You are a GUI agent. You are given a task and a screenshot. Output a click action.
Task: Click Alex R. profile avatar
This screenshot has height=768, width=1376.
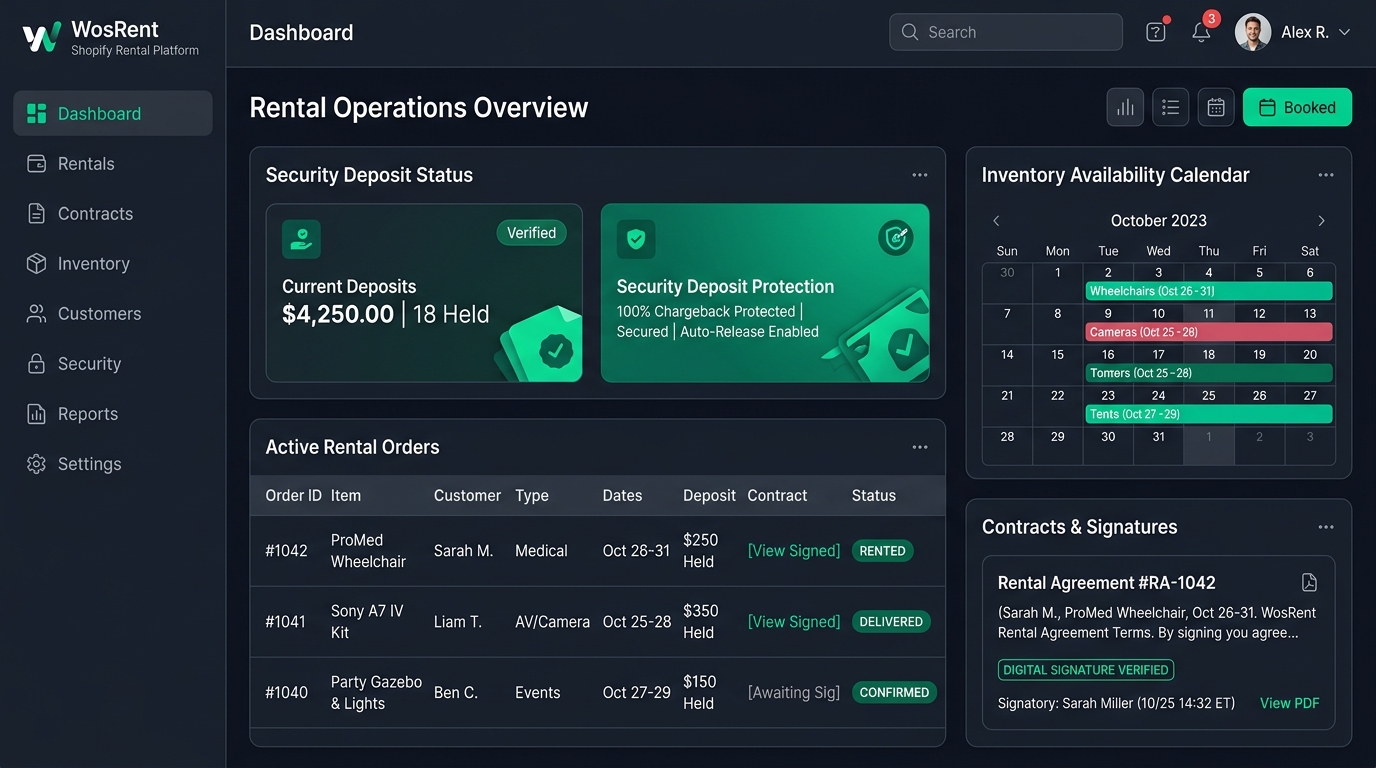click(x=1253, y=32)
